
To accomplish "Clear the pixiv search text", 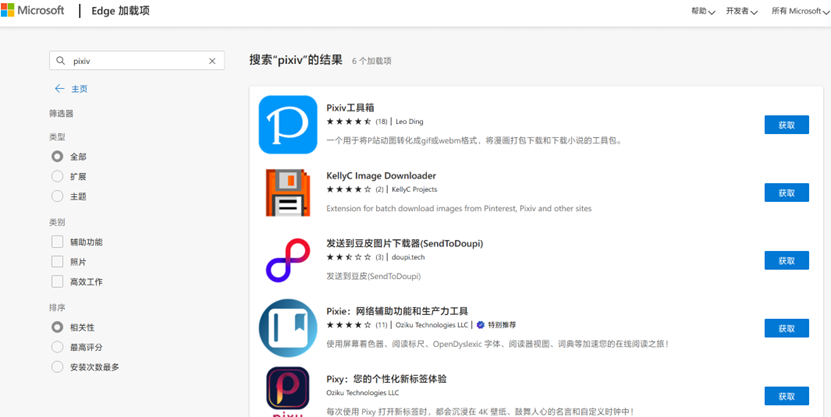I will coord(212,61).
